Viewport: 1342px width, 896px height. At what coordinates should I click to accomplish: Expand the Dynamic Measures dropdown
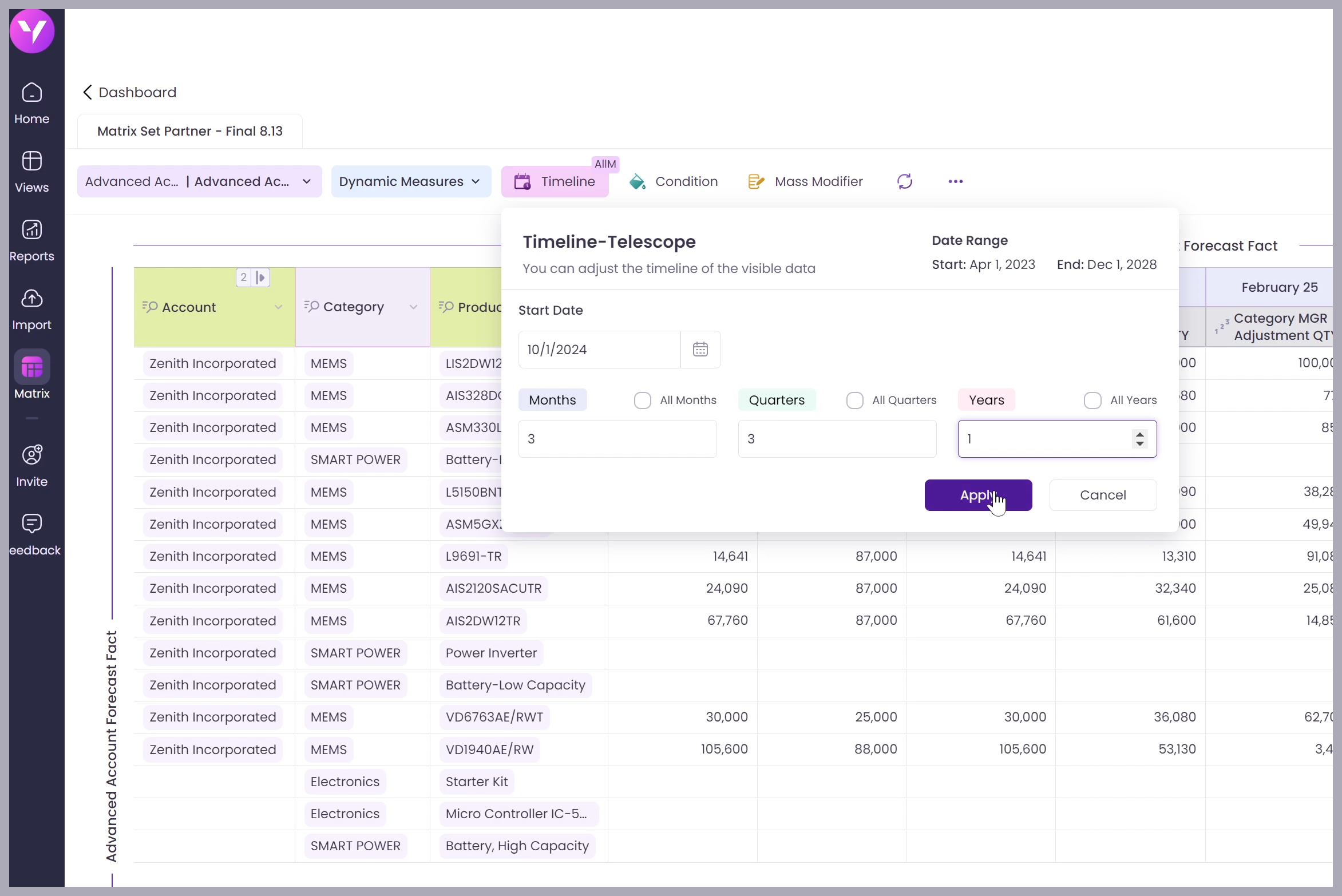point(410,181)
